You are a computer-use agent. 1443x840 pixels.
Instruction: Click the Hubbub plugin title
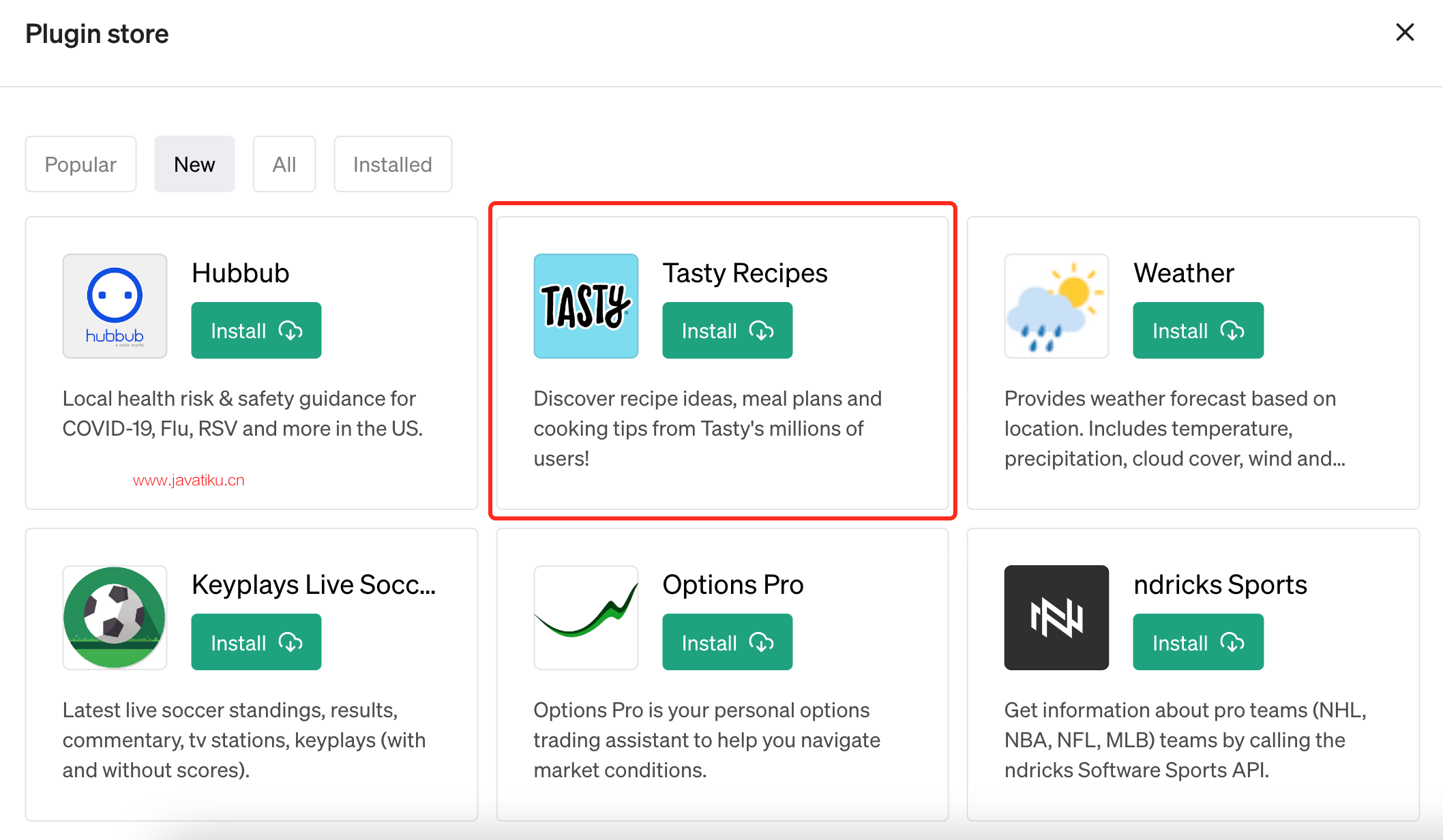[x=241, y=273]
